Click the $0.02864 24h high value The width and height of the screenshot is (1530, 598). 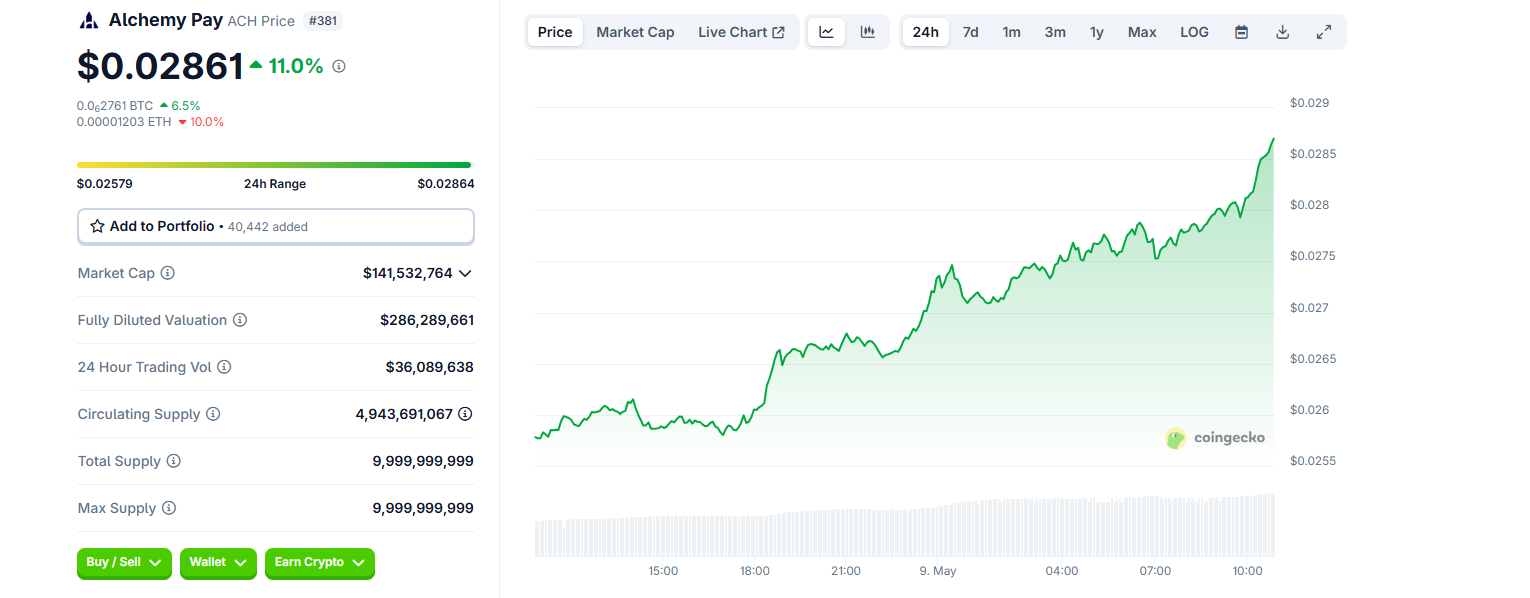click(446, 184)
